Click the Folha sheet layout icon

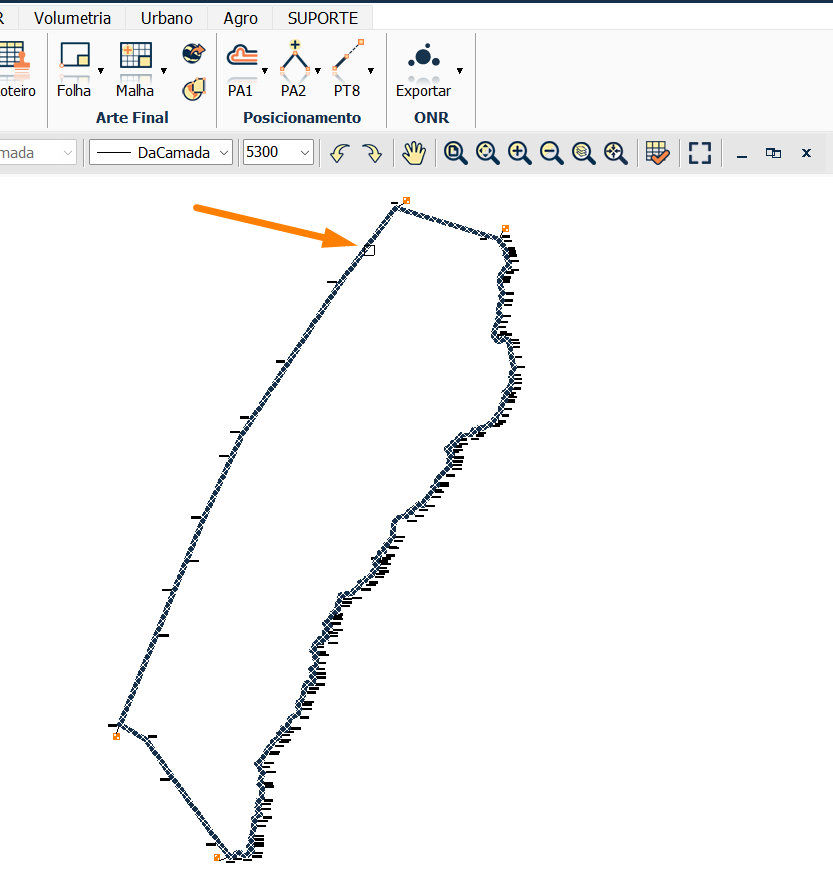74,57
